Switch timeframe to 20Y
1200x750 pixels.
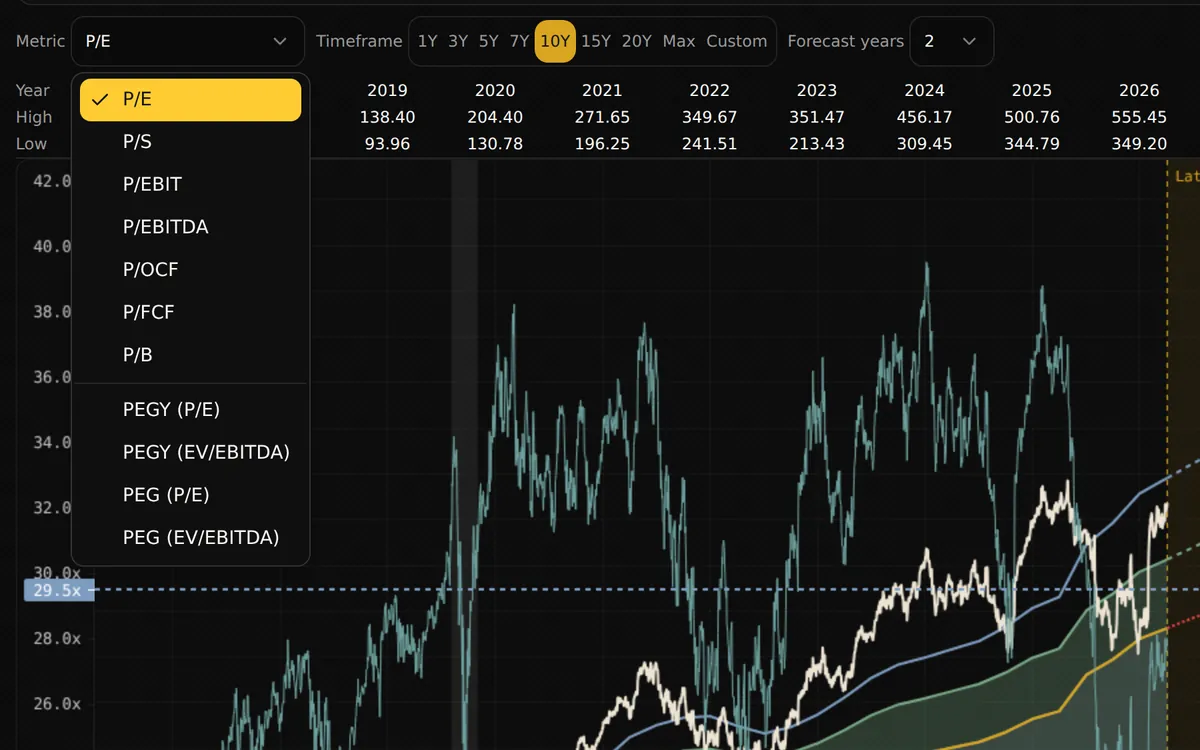(x=637, y=41)
